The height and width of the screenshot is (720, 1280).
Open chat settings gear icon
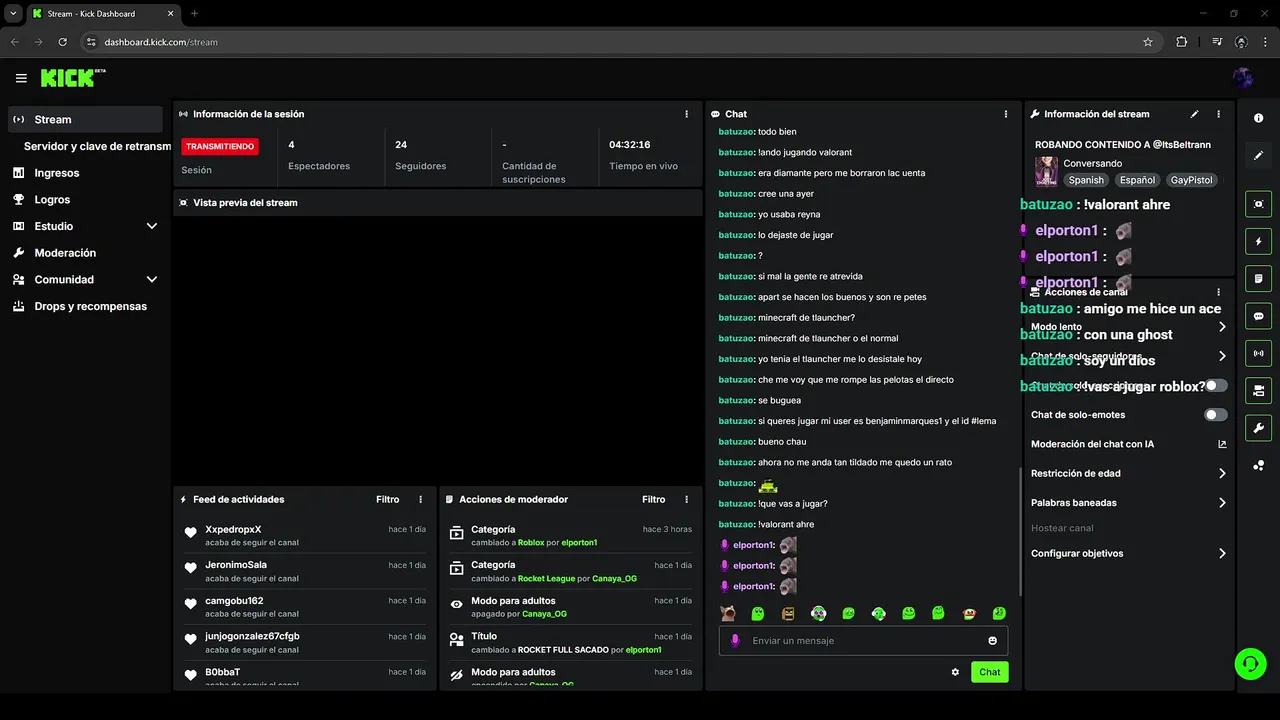pyautogui.click(x=955, y=672)
